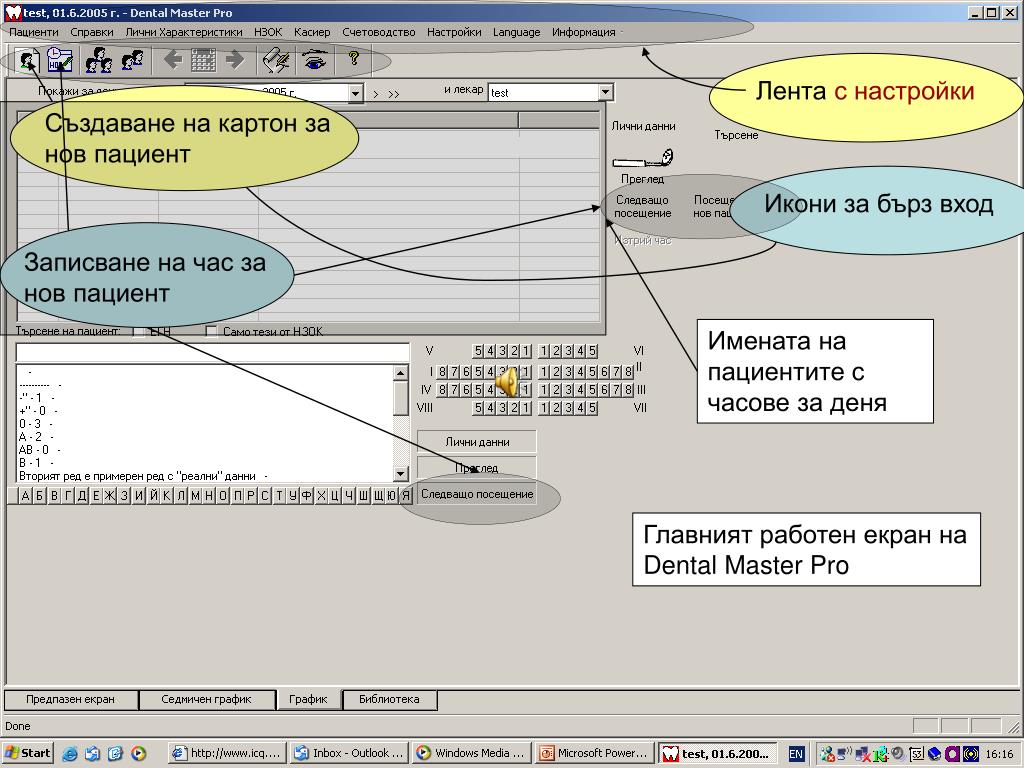
Task: Launch Internet Explorer from the quick launch bar
Action: coord(70,754)
